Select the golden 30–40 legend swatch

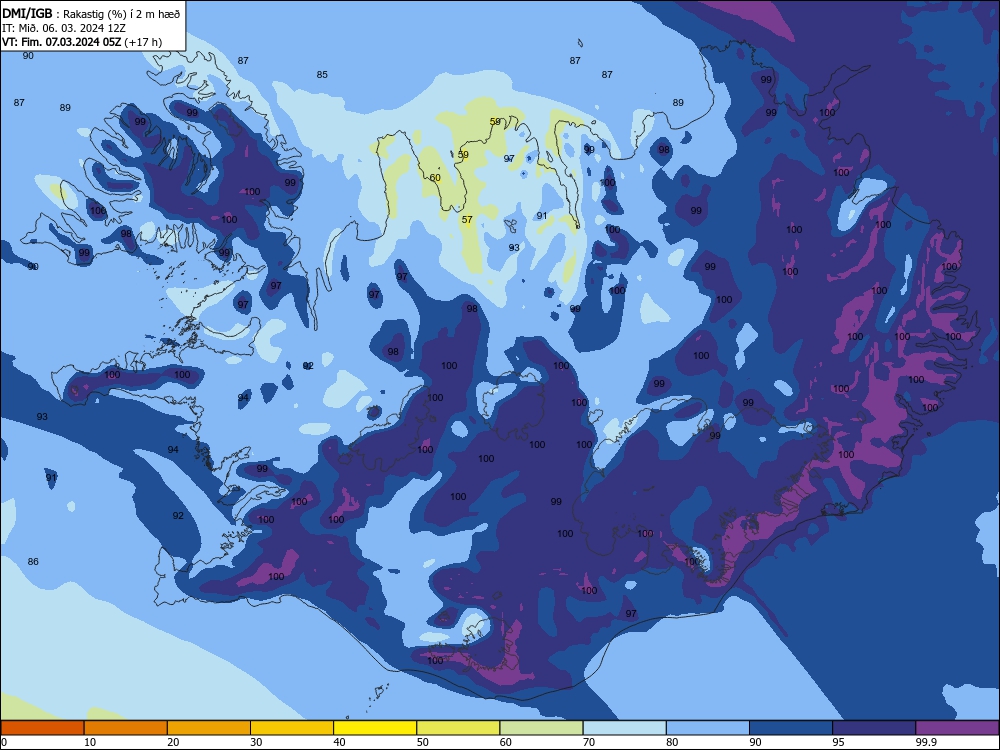pos(292,728)
